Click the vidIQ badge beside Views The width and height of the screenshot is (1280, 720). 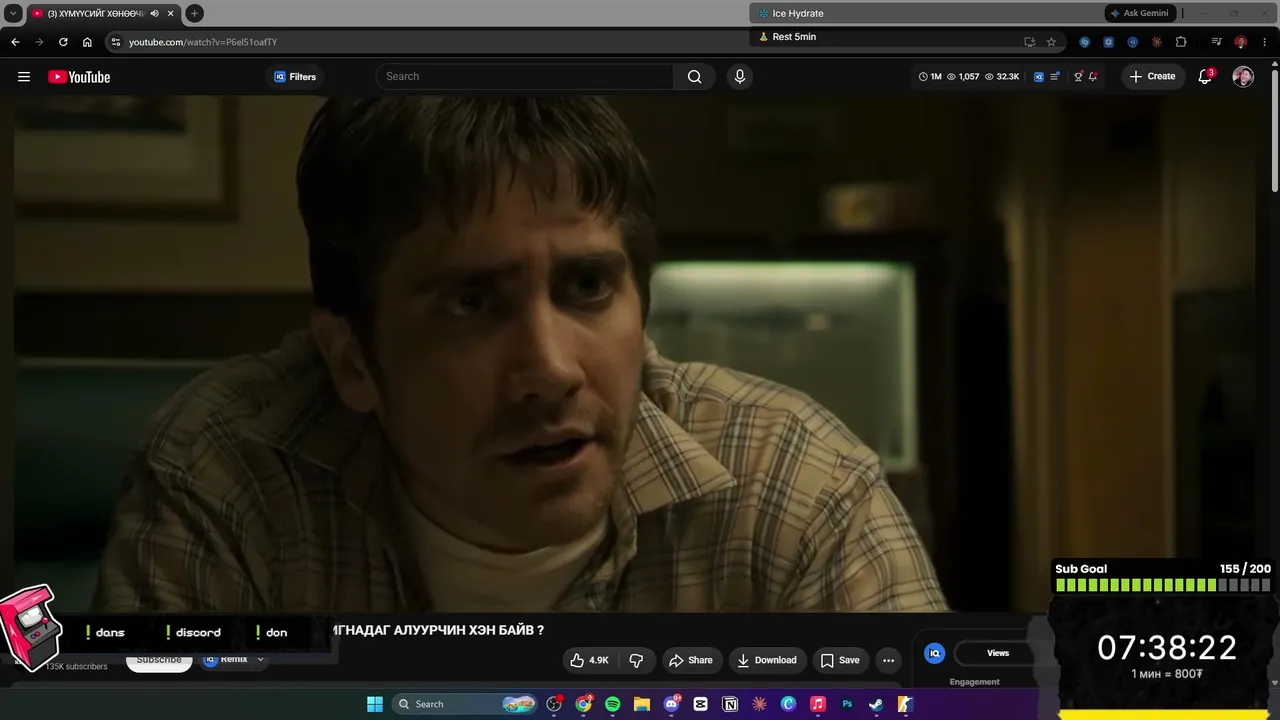click(x=935, y=653)
